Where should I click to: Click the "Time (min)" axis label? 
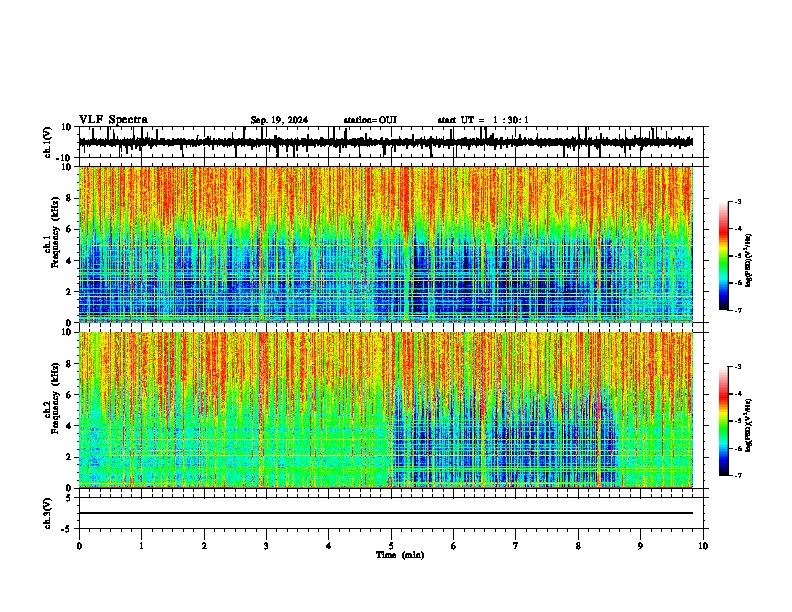[400, 555]
